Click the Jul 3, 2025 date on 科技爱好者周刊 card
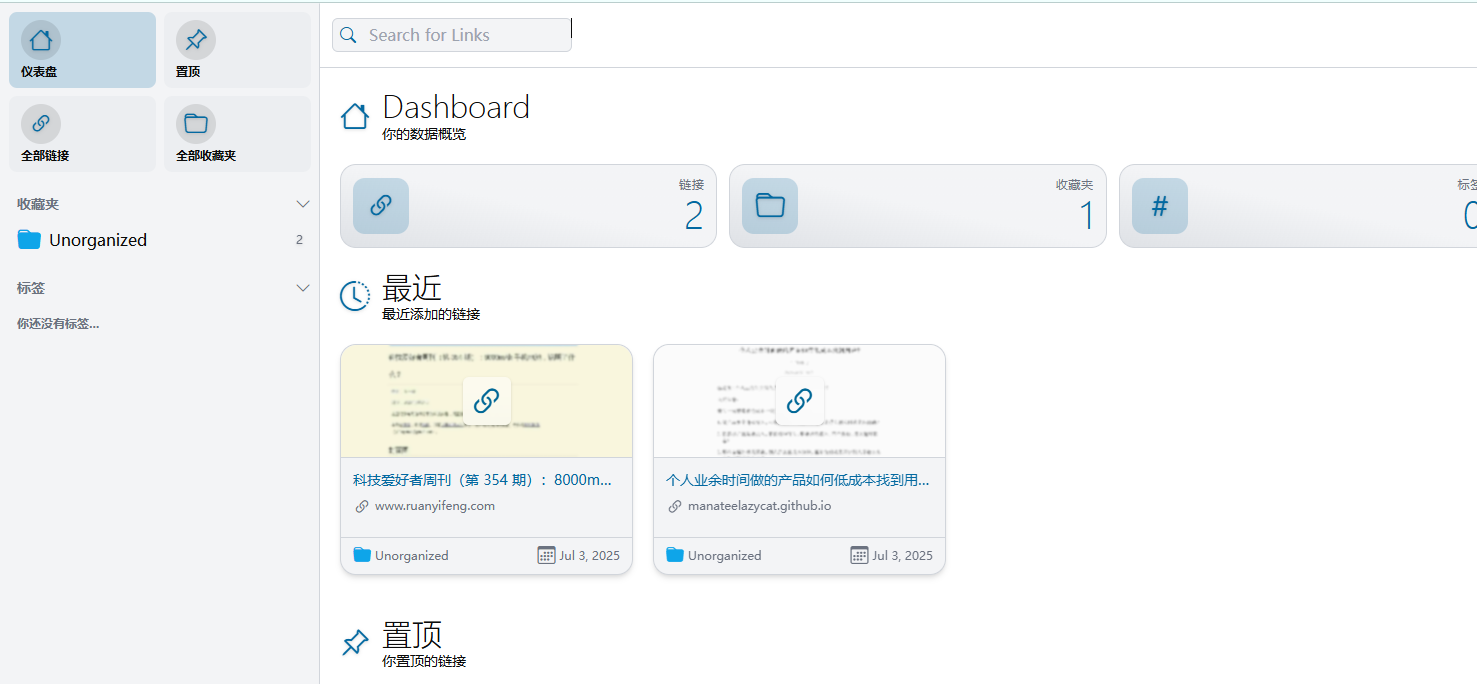The width and height of the screenshot is (1477, 684). point(590,555)
